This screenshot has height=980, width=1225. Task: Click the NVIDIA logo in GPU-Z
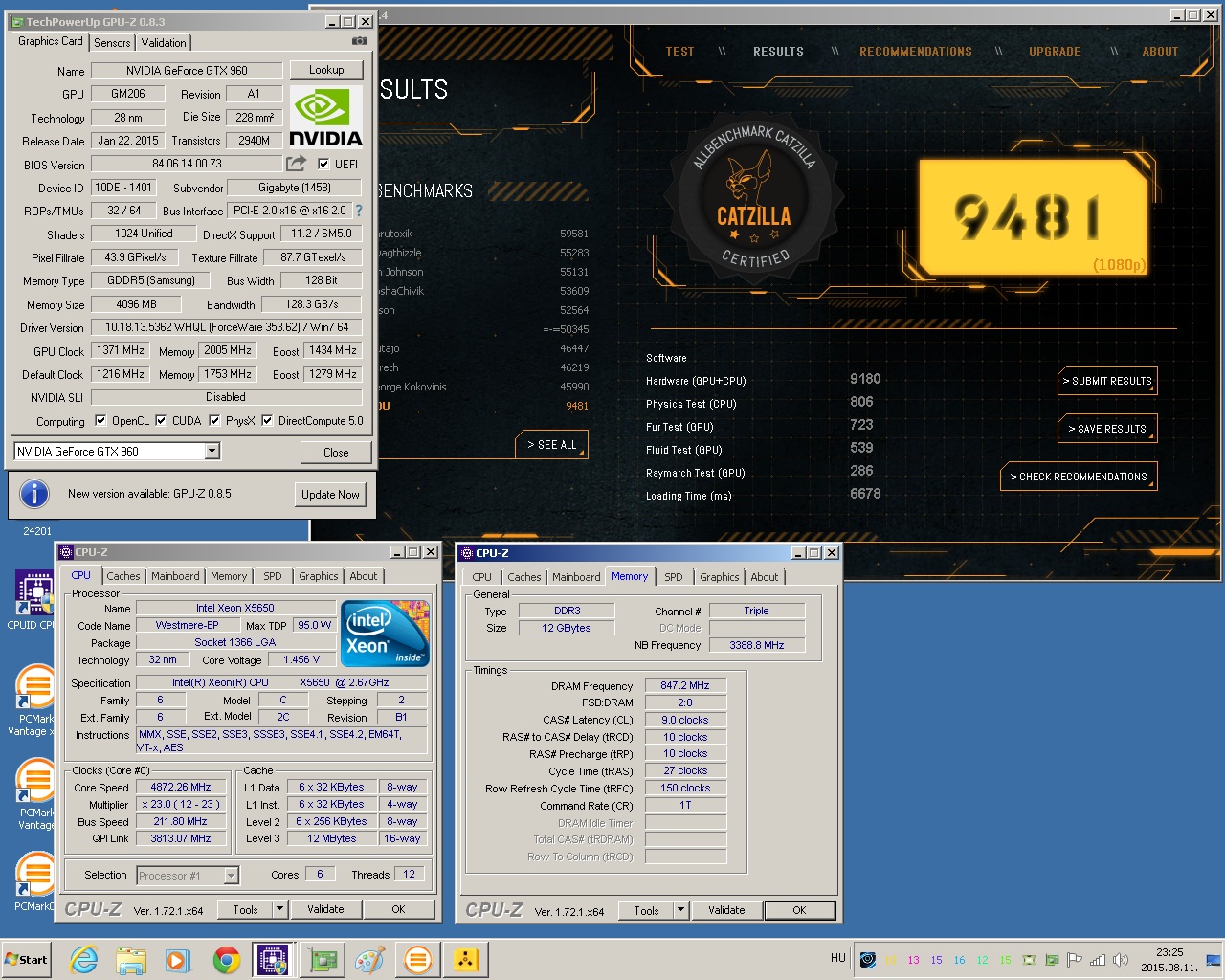[325, 117]
